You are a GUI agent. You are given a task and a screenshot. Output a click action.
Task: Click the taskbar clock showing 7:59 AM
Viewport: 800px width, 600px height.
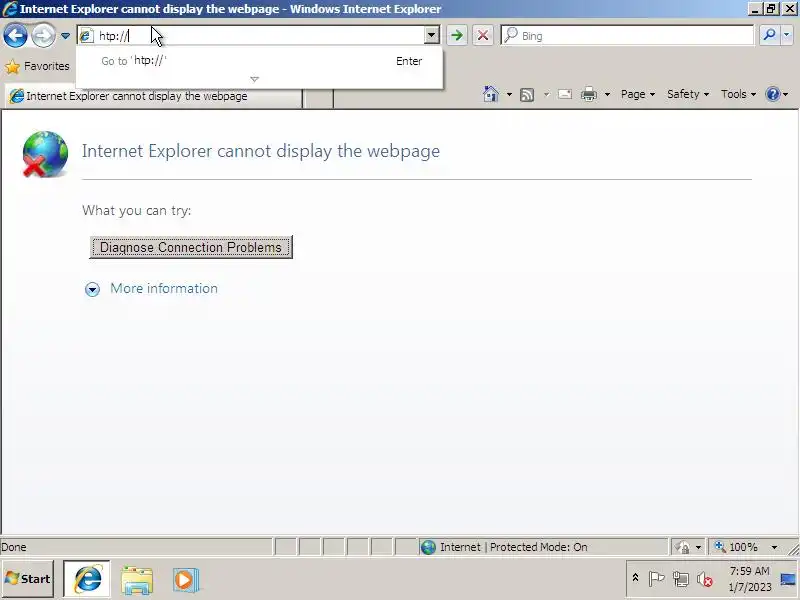pyautogui.click(x=749, y=579)
